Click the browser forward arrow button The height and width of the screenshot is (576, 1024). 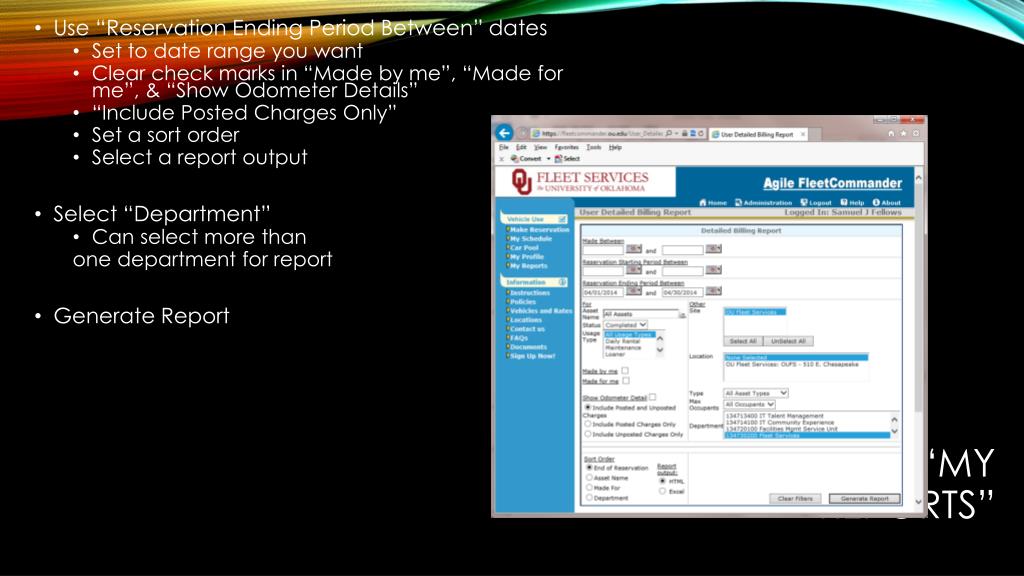(522, 133)
